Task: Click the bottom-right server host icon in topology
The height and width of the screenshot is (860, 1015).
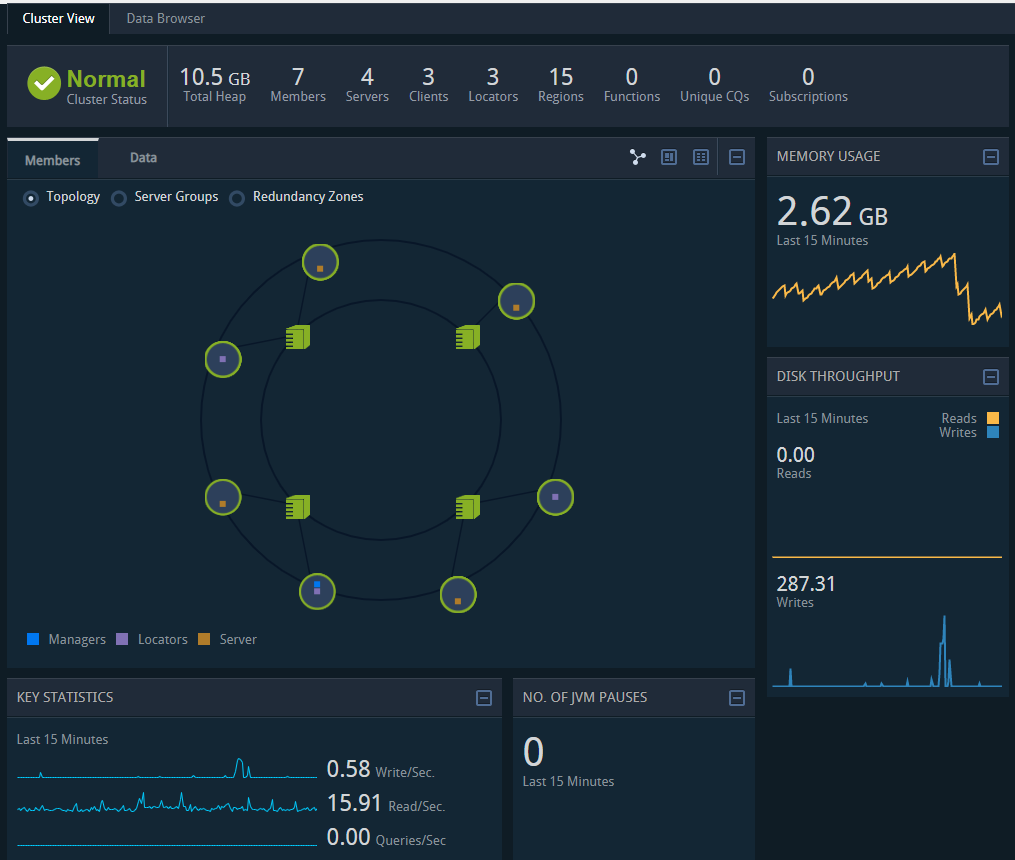Action: (x=468, y=507)
